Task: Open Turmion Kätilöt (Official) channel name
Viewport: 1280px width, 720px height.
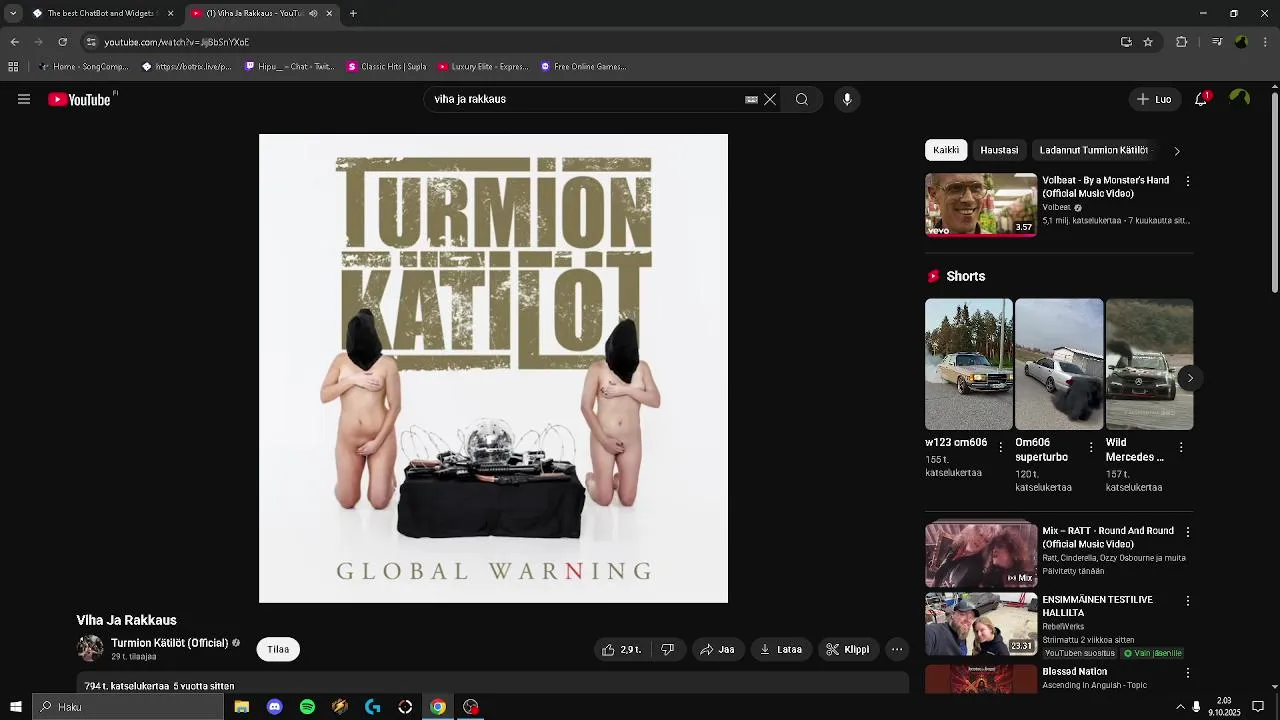Action: coord(169,643)
